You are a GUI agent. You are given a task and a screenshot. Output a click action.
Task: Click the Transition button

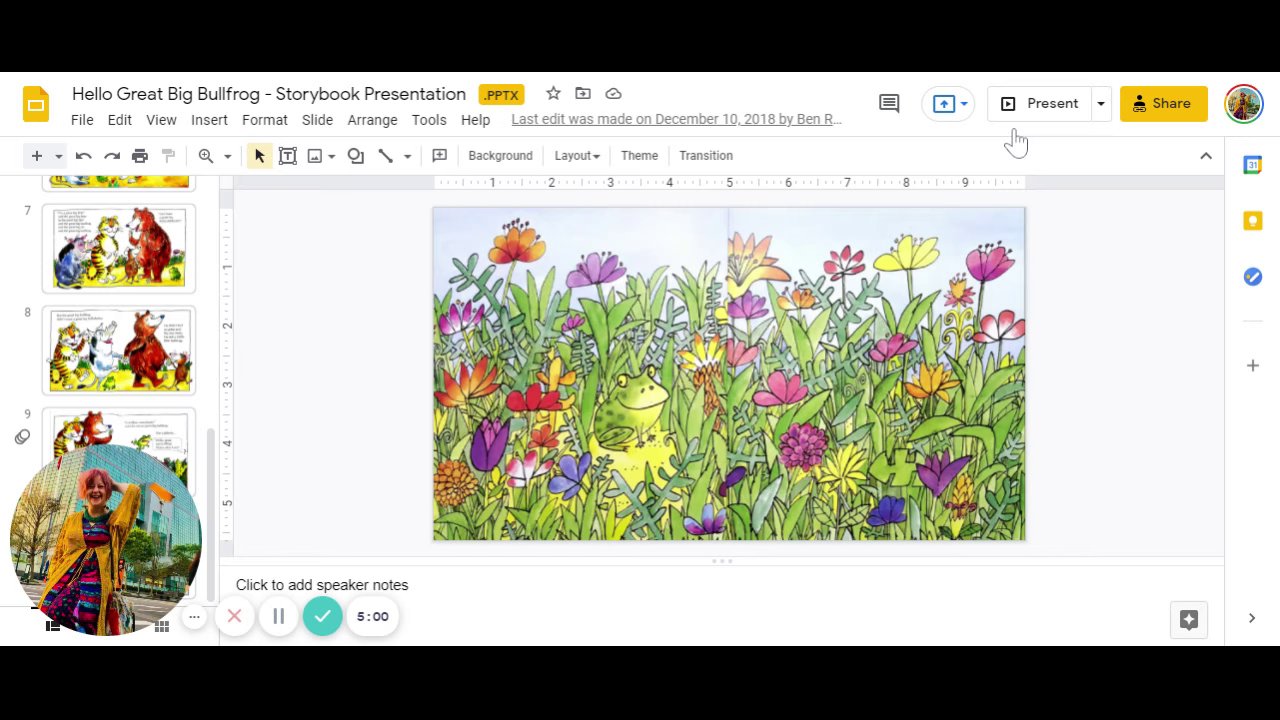tap(706, 156)
